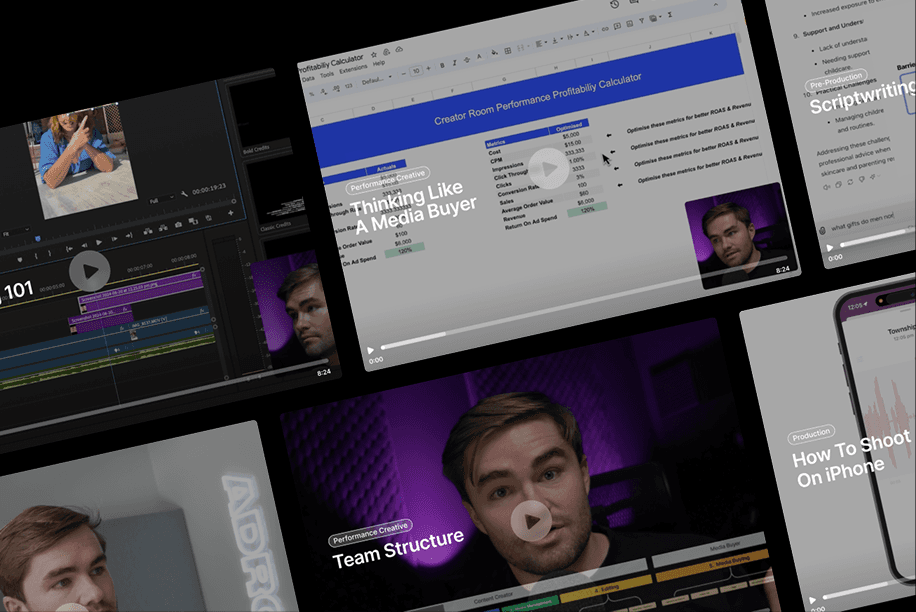This screenshot has width=916, height=612.
Task: Click small play icon on iPhone shoot card
Action: pyautogui.click(x=812, y=600)
